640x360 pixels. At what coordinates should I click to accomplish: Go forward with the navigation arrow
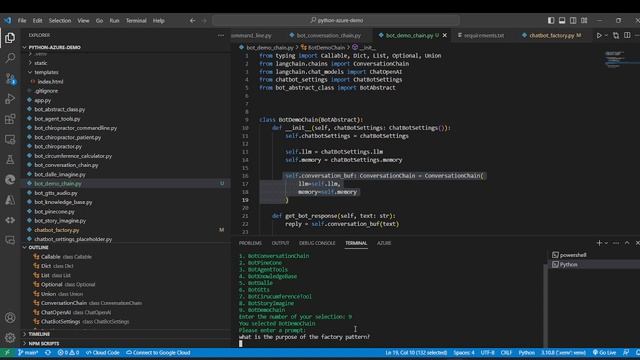204,20
